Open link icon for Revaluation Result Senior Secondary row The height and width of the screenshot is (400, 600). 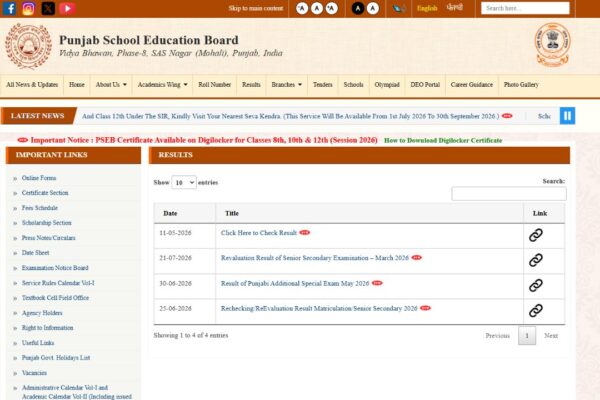(536, 260)
